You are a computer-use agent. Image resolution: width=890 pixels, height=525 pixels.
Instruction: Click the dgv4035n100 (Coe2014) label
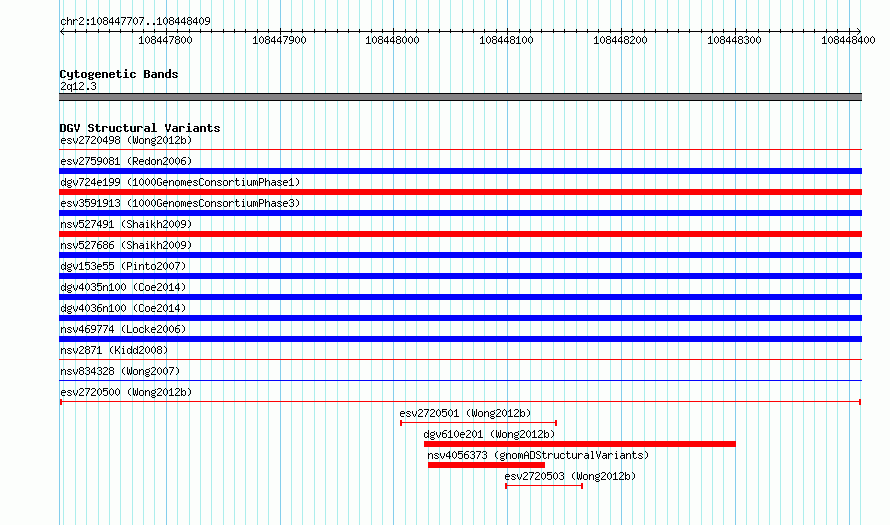[x=123, y=287]
